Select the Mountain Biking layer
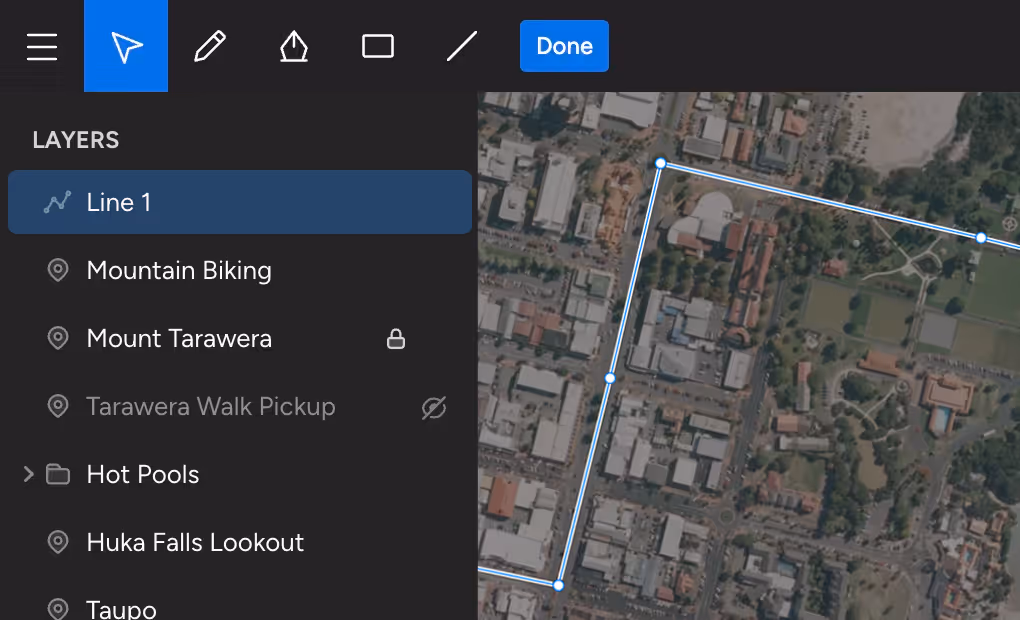 tap(179, 270)
